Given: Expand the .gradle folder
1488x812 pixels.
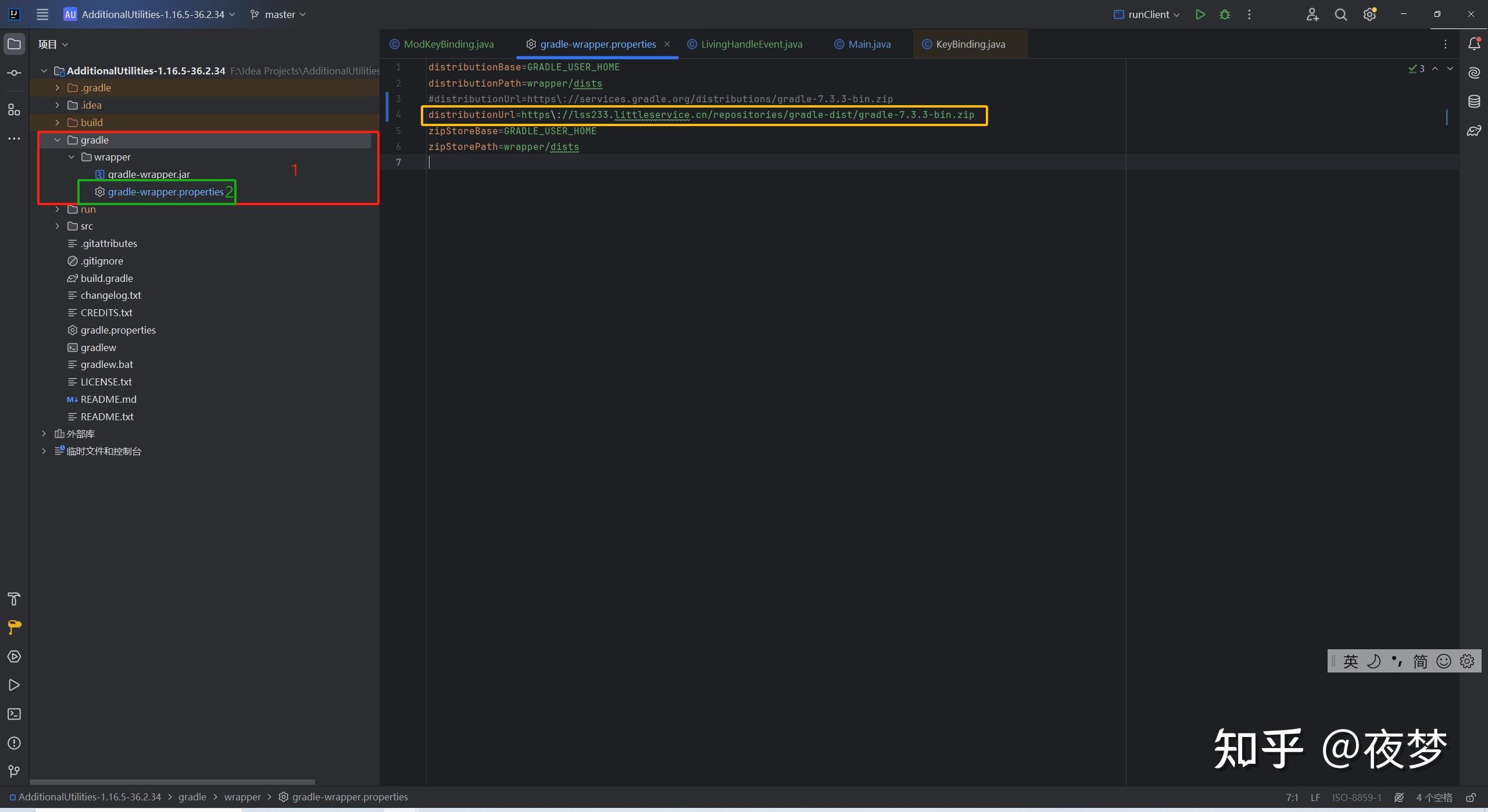Looking at the screenshot, I should (58, 88).
